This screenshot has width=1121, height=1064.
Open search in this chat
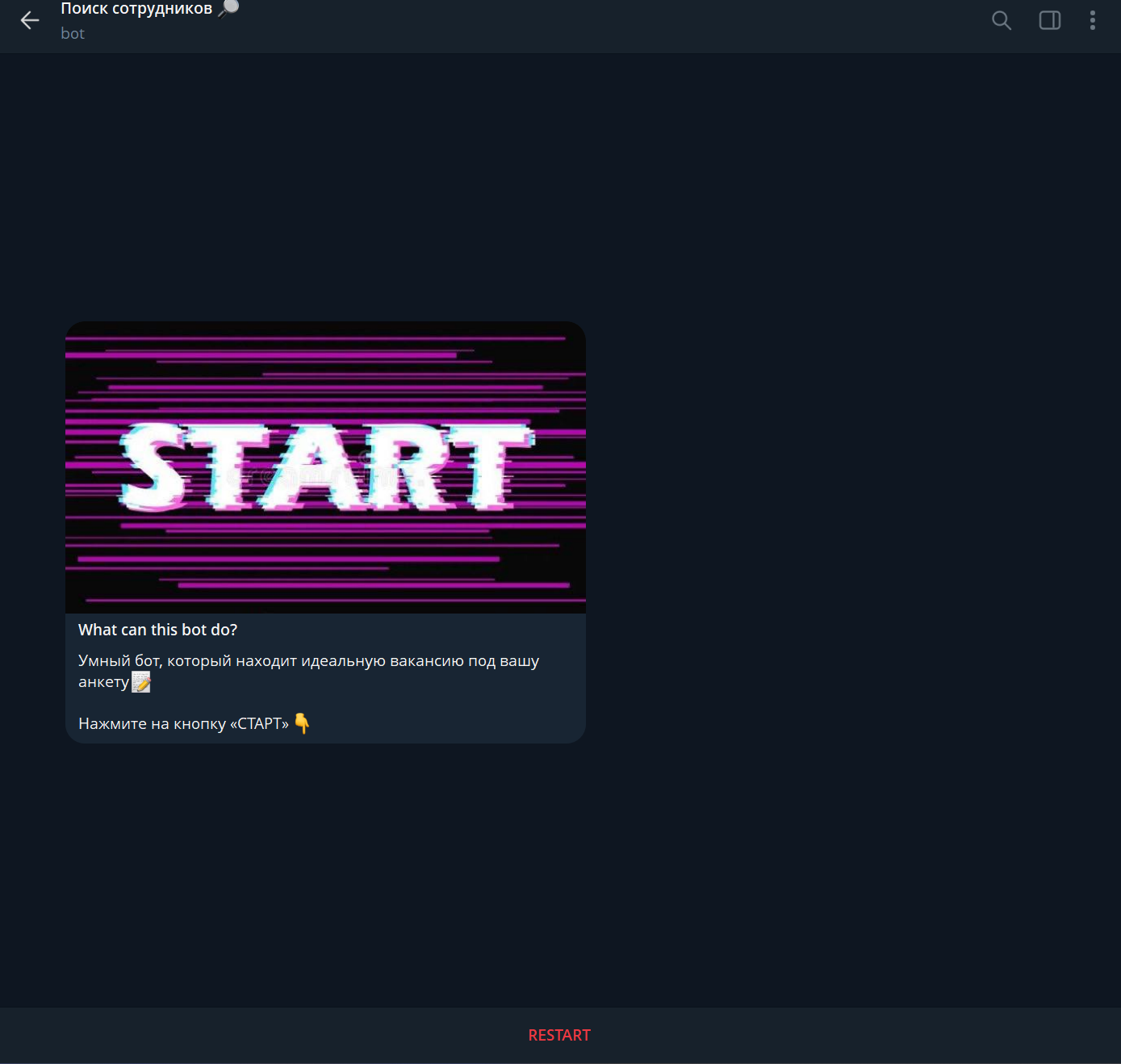1002,20
